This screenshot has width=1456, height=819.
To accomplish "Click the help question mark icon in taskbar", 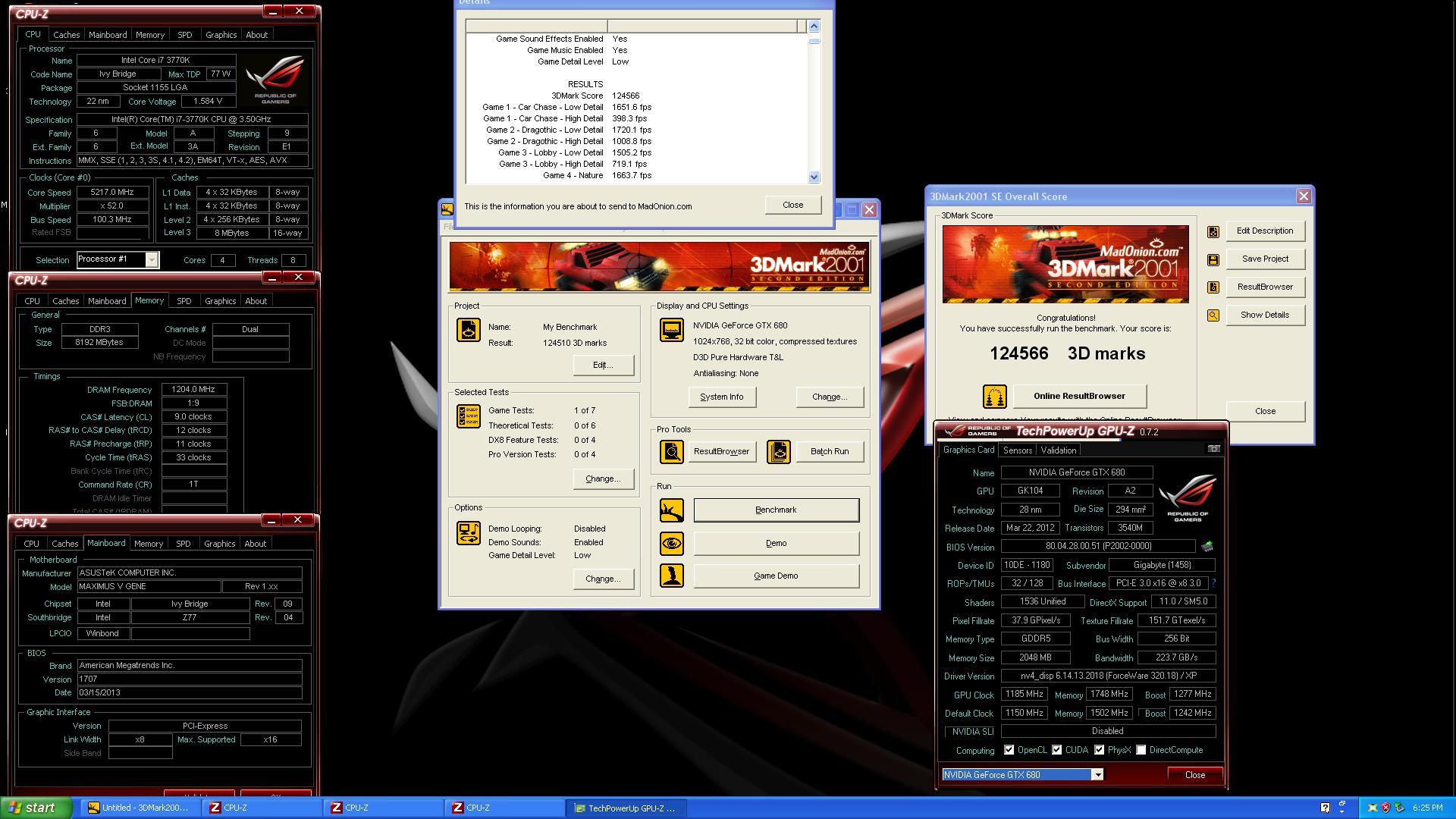I will [x=1325, y=808].
